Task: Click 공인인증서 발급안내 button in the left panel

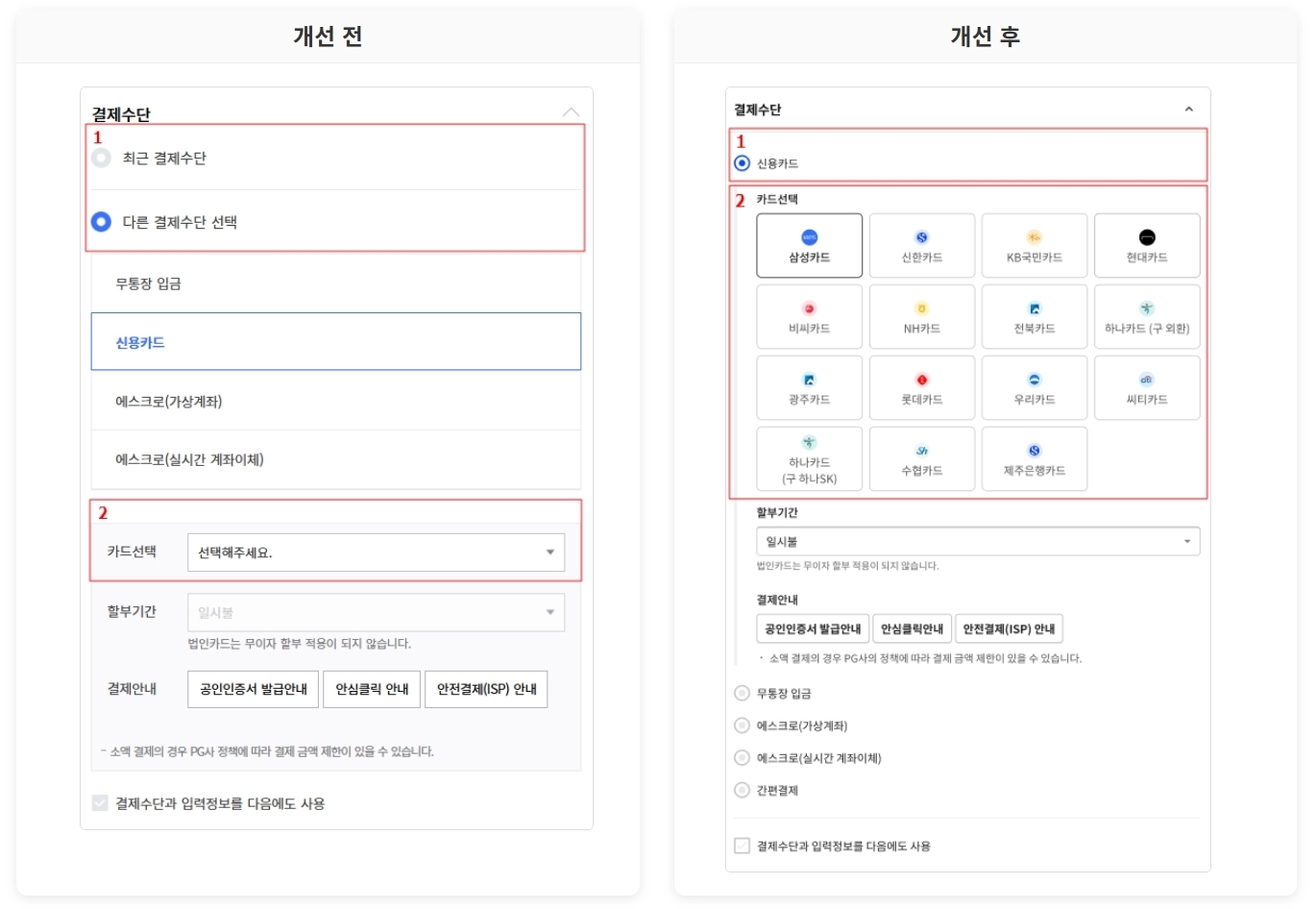Action: click(253, 689)
